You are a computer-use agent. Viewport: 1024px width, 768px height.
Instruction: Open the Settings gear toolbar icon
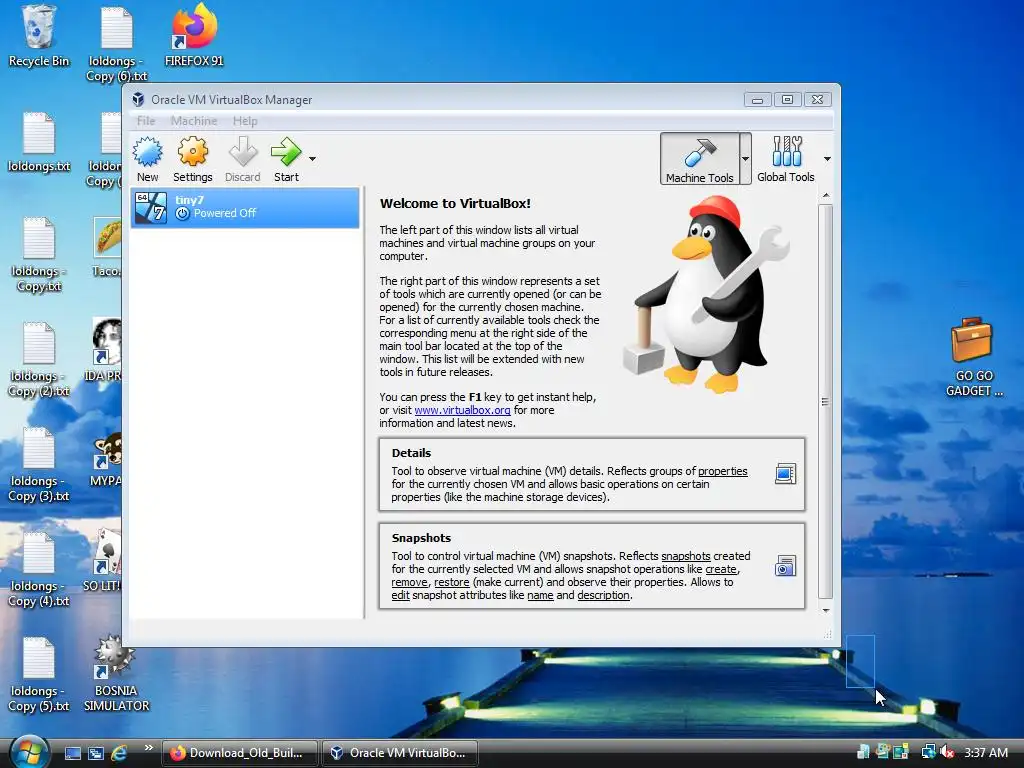(193, 159)
